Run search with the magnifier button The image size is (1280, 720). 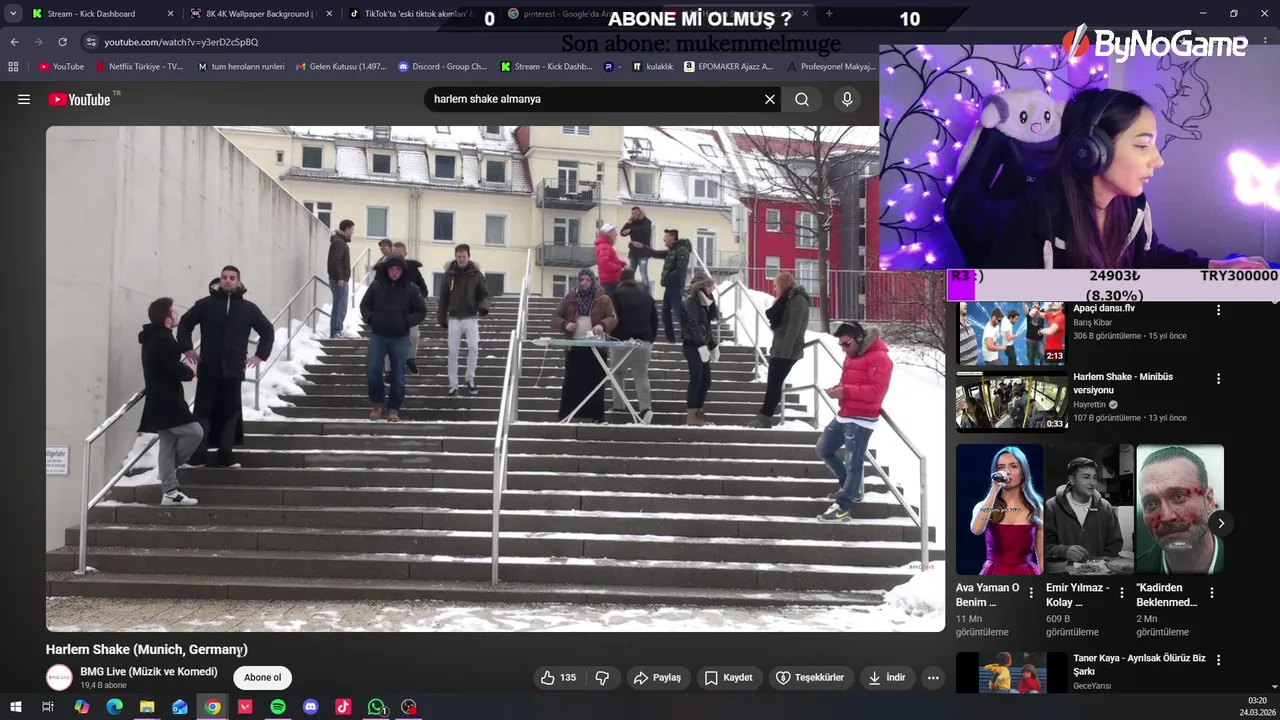pyautogui.click(x=802, y=99)
